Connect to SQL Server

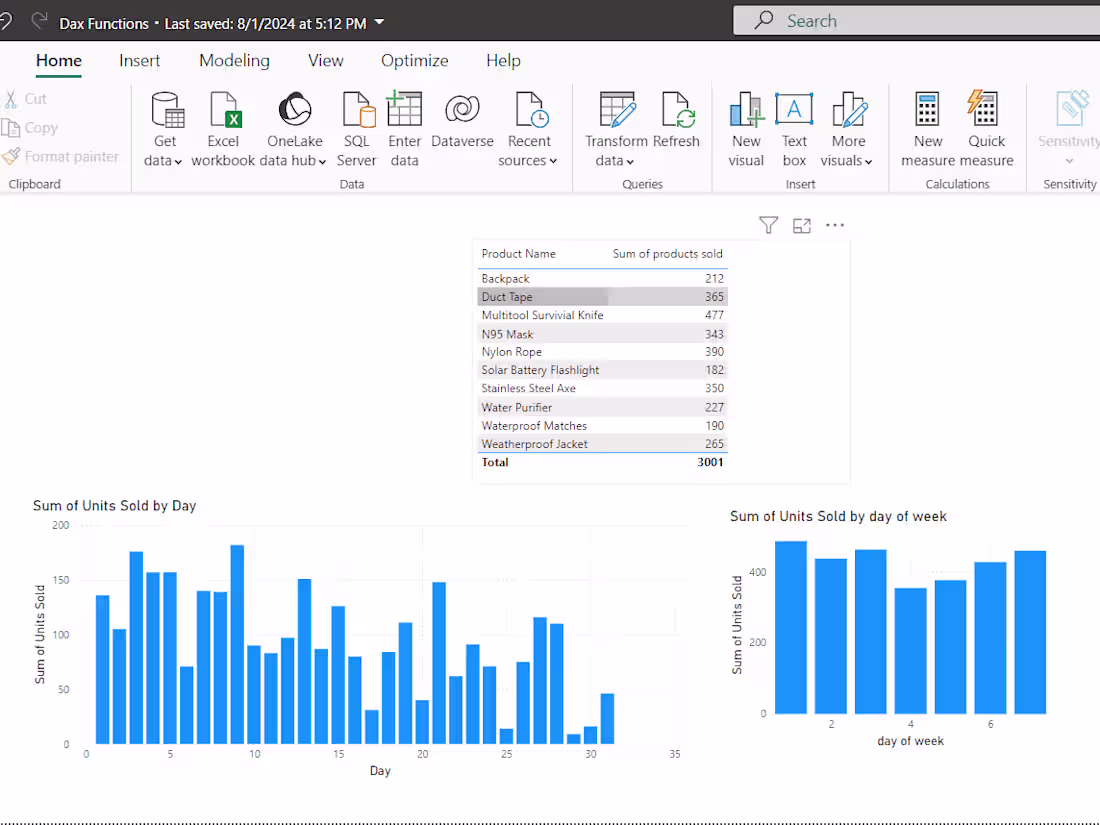click(357, 125)
